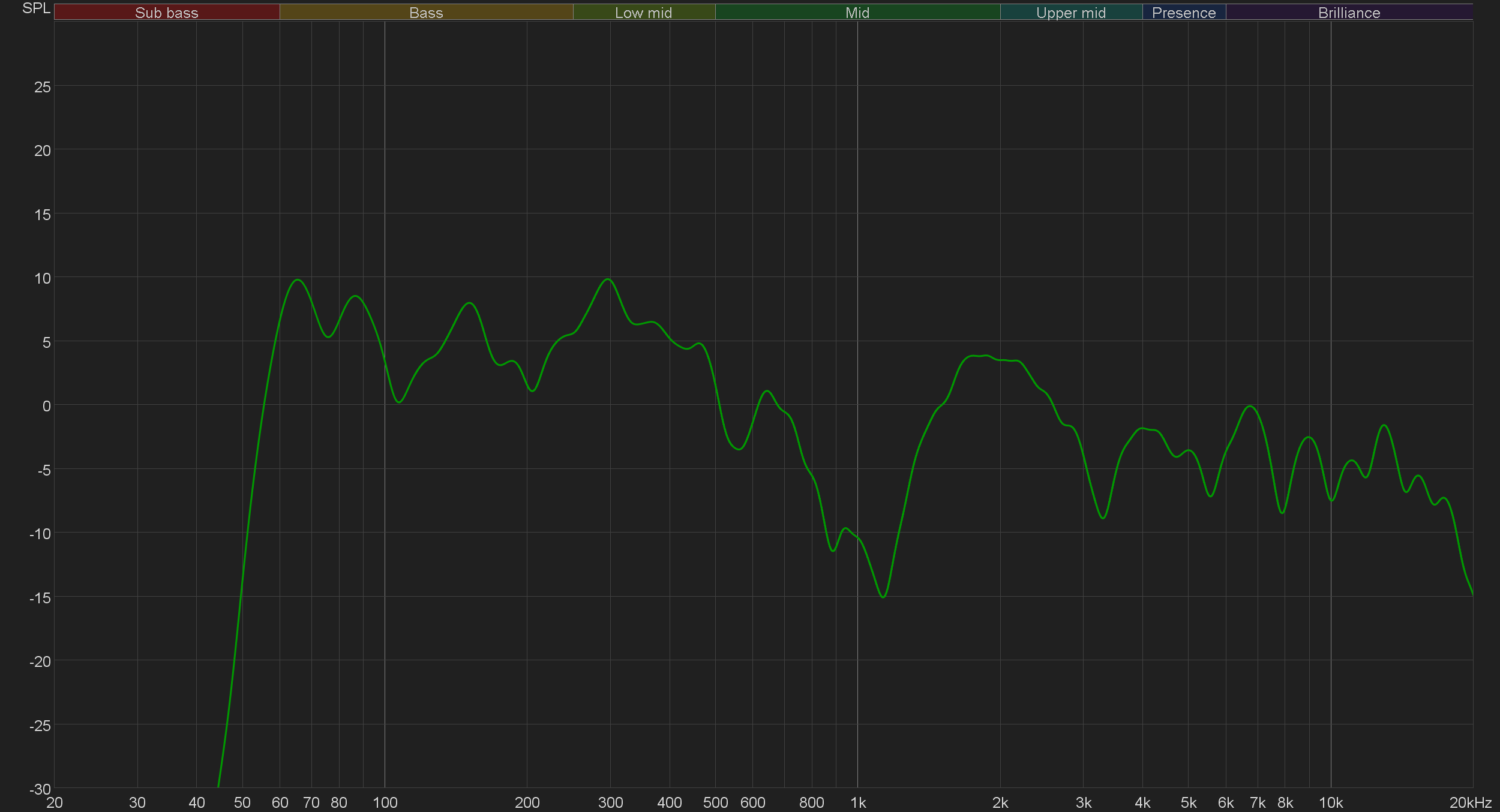The image size is (1500, 812).
Task: Click the 25 dB level axis label
Action: click(x=43, y=87)
